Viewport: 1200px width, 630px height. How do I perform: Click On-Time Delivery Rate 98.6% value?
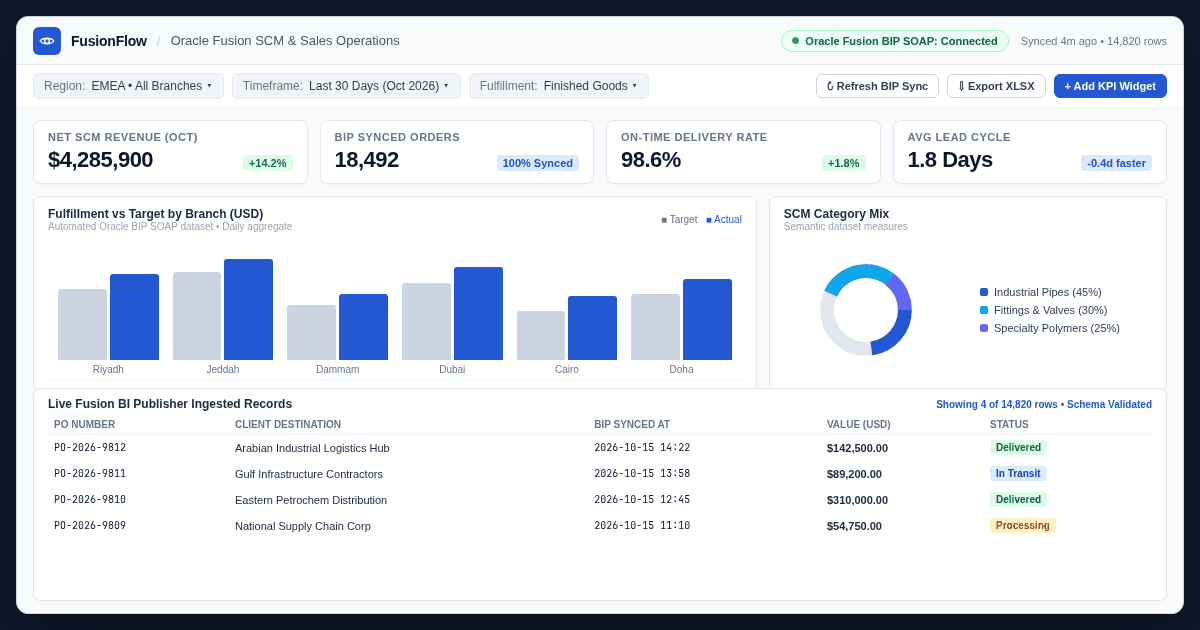click(x=651, y=160)
